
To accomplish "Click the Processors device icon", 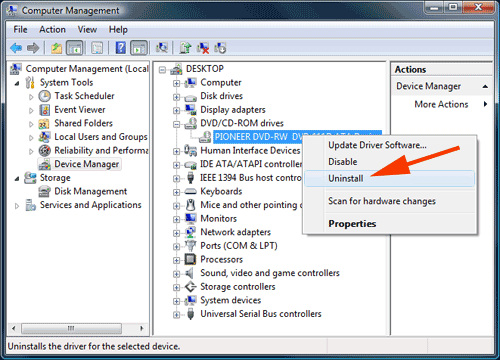I will (x=190, y=259).
